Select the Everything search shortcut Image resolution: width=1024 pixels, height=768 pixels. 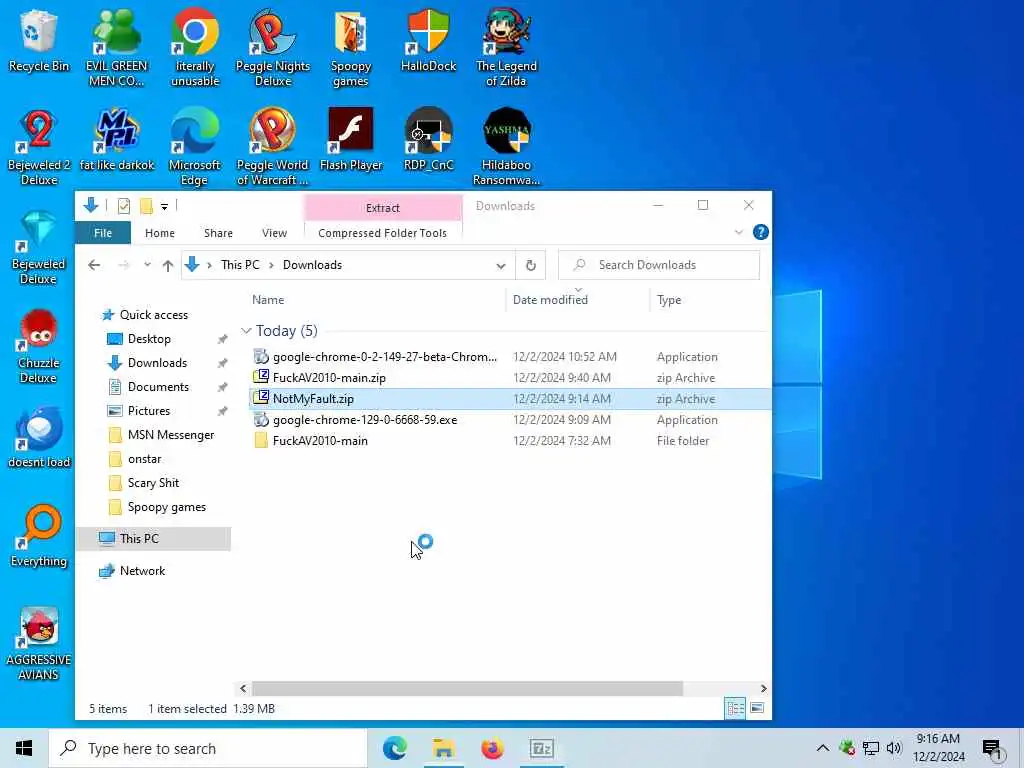click(39, 537)
